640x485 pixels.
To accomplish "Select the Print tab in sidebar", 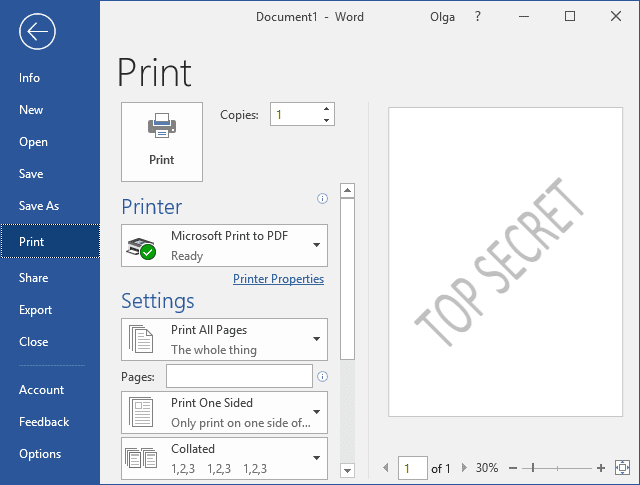I will pyautogui.click(x=50, y=241).
